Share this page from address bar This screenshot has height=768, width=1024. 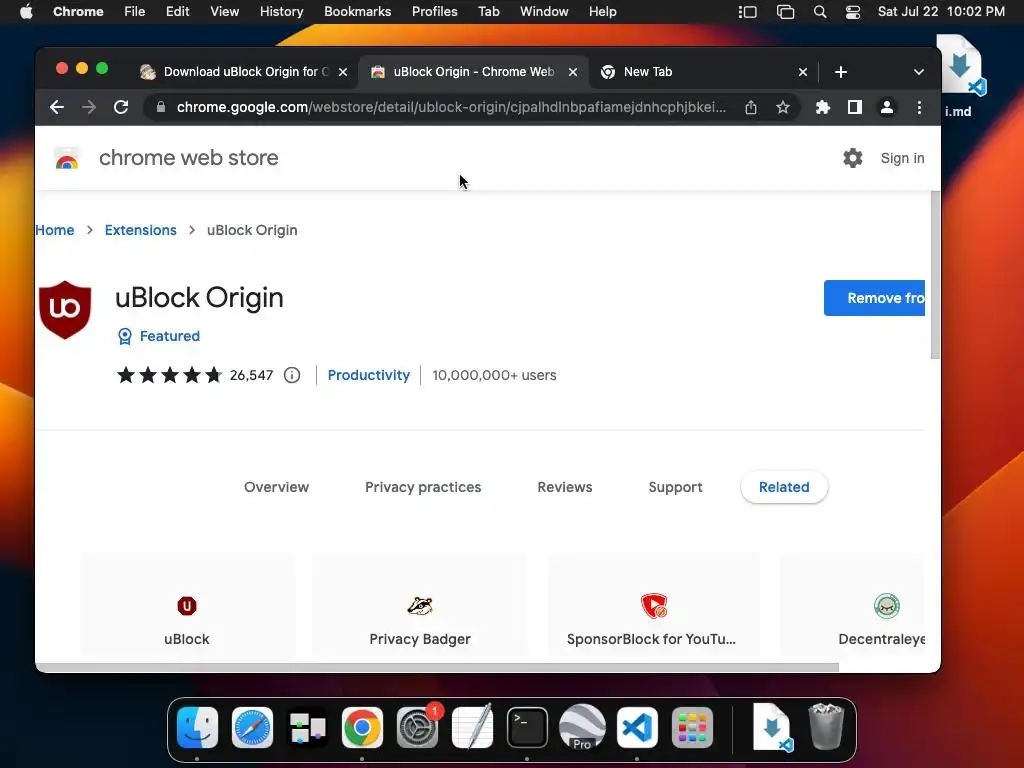point(751,107)
